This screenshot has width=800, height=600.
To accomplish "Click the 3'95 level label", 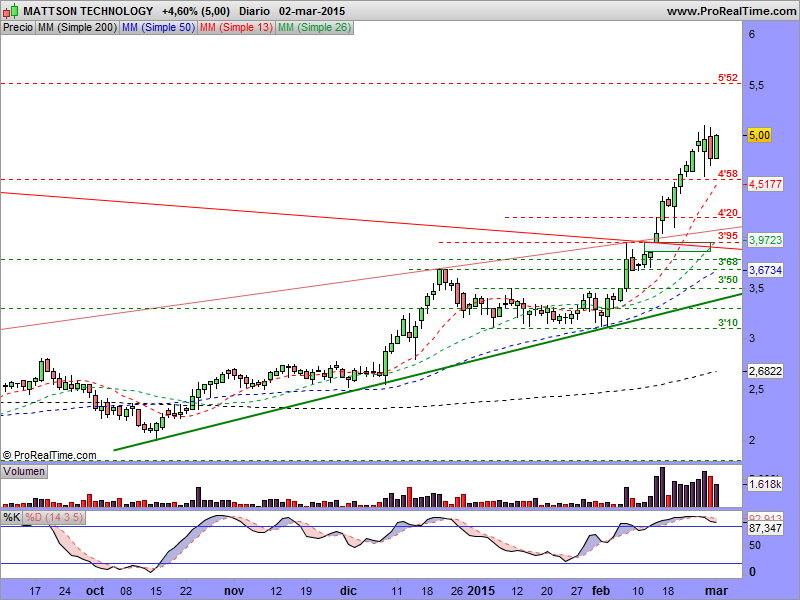I will pos(728,236).
